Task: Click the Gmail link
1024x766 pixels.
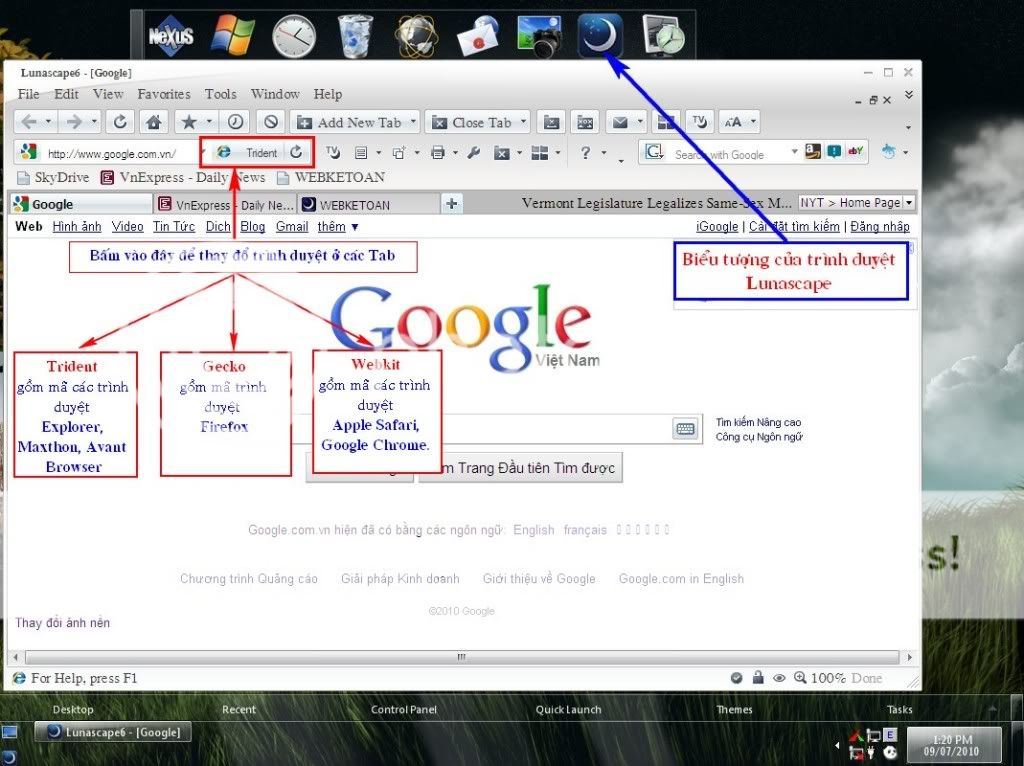Action: click(292, 227)
